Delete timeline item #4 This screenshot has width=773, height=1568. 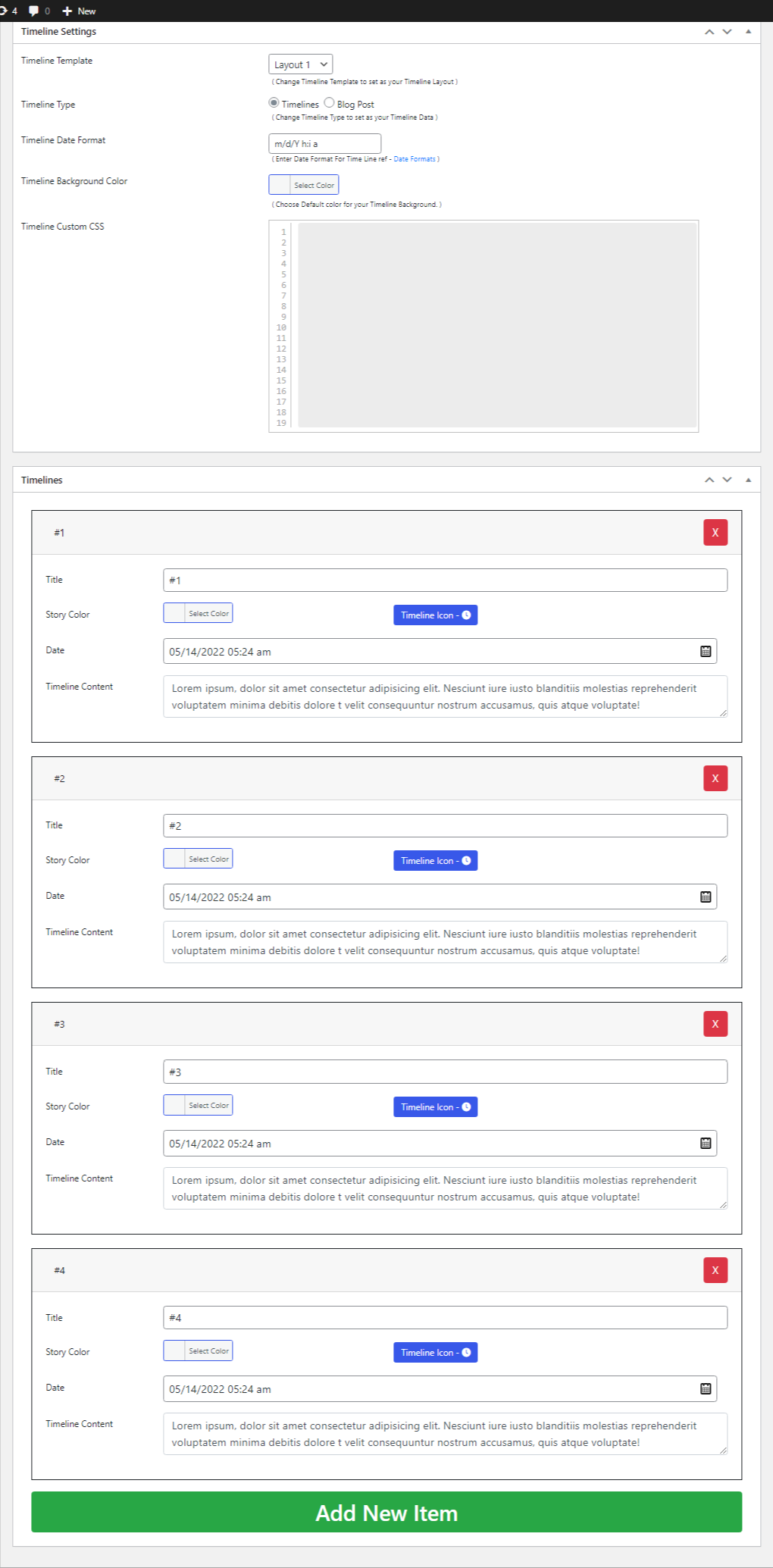point(715,1270)
